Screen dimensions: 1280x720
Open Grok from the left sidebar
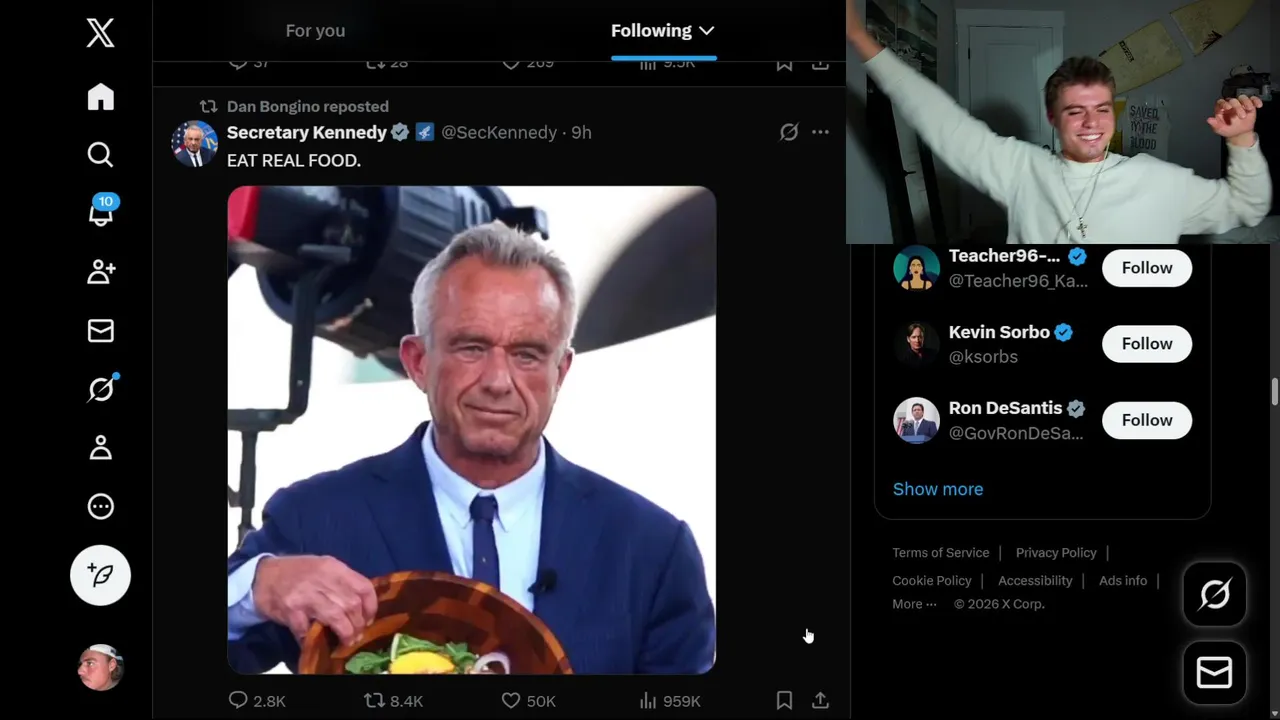(101, 388)
